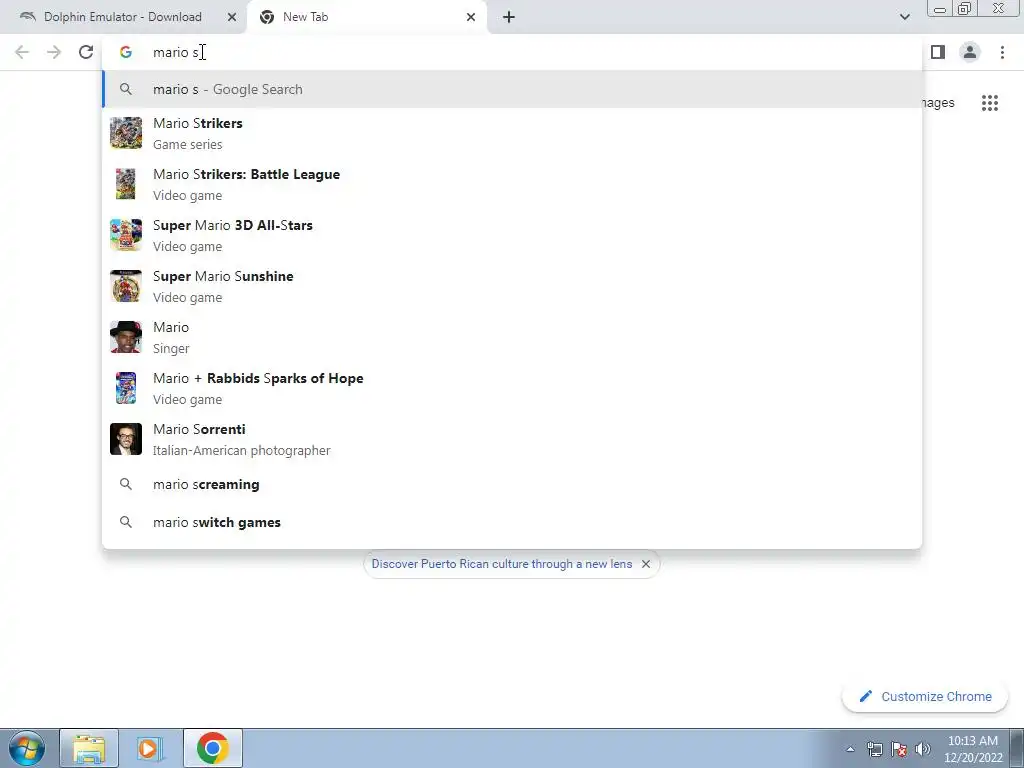This screenshot has width=1024, height=768.
Task: Click the Mario singer photo thumbnail
Action: click(x=126, y=337)
